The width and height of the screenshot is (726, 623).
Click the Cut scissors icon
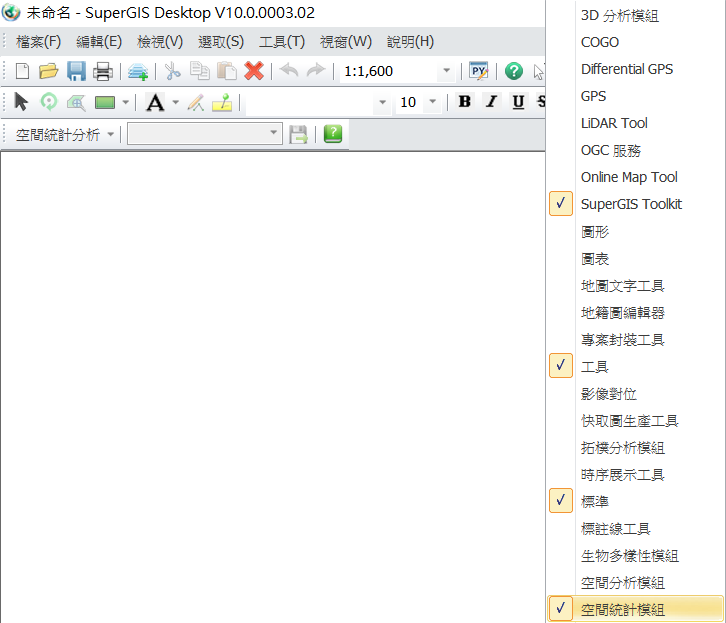[x=172, y=71]
